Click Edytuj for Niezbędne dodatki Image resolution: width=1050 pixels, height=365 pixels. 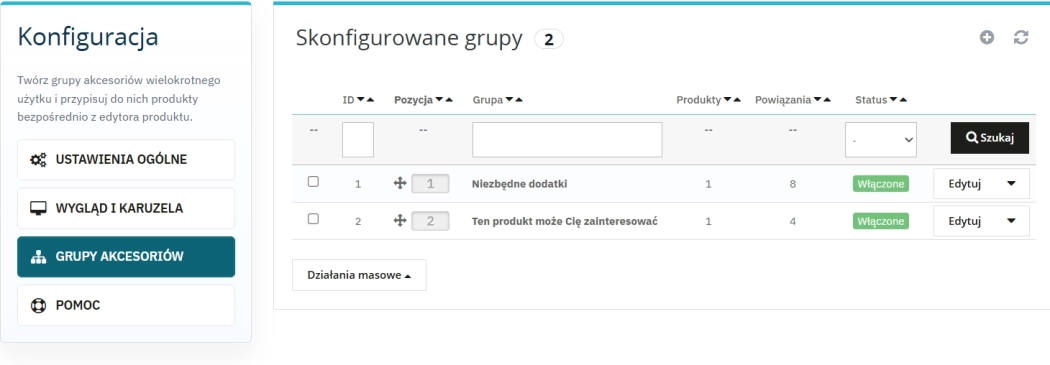(965, 184)
